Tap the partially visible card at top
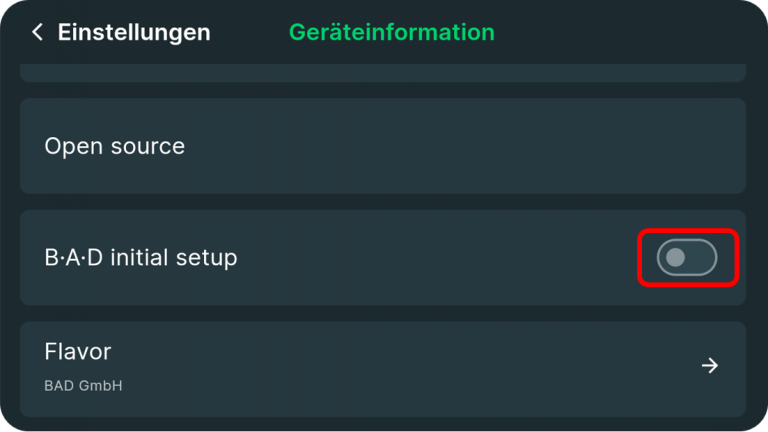The height and width of the screenshot is (432, 768). coord(382,73)
